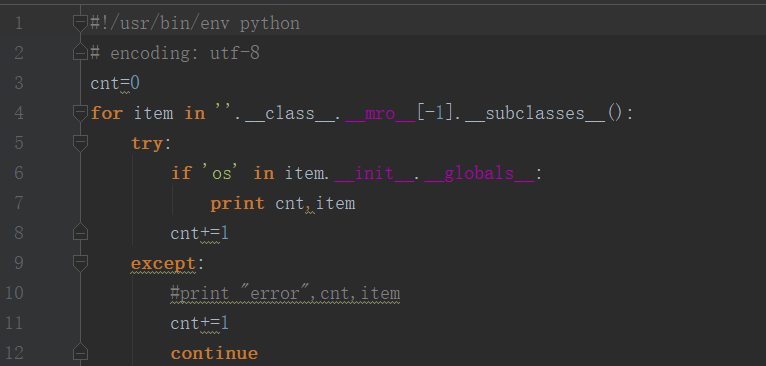Click the '# encoding: utf-8' comment
Viewport: 766px width, 366px height.
pyautogui.click(x=175, y=53)
